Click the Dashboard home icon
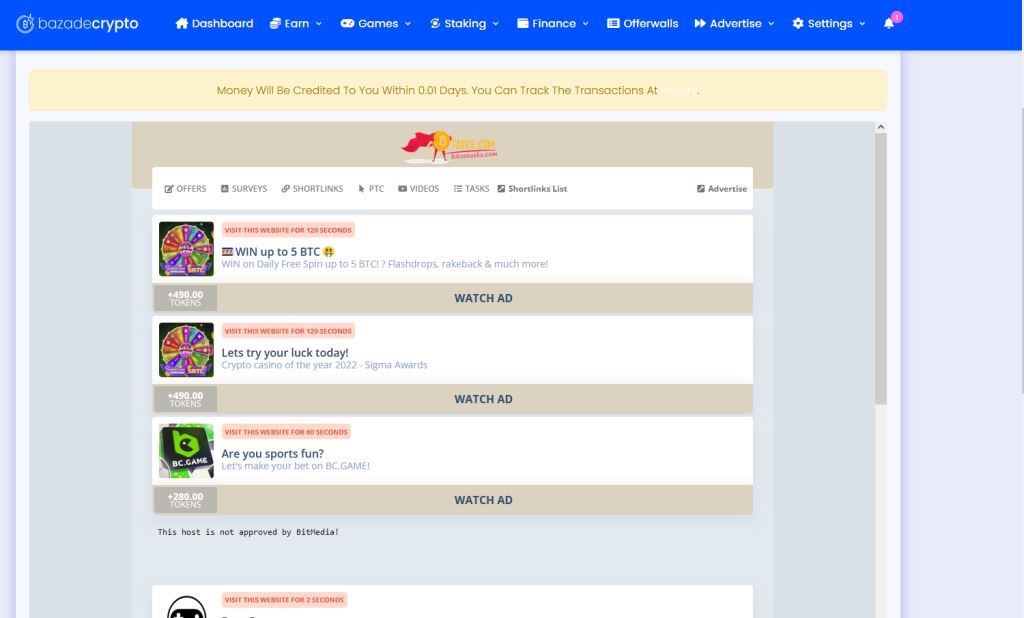Viewport: 1024px width, 618px height. coord(182,24)
